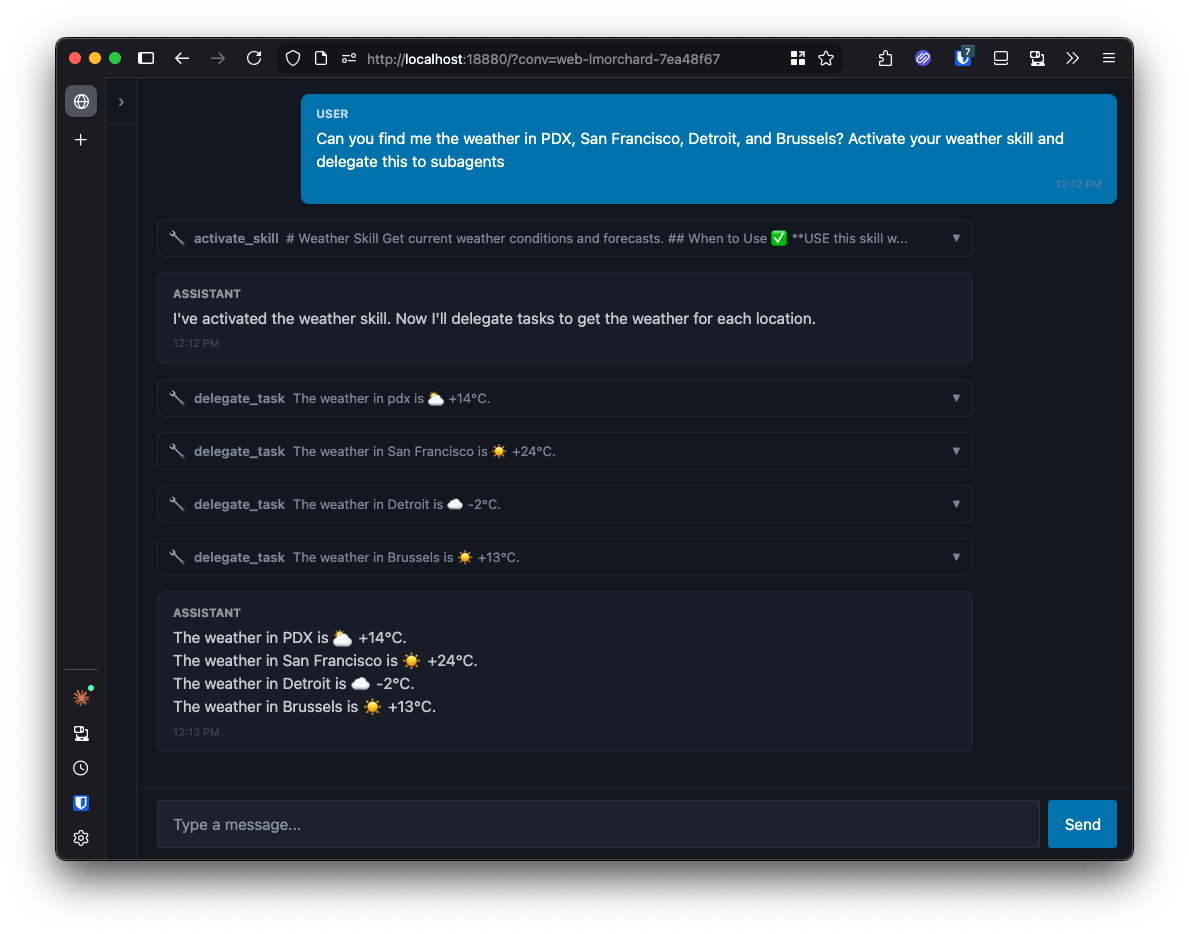Expand the Detroit delegate_task disclosure arrow
The width and height of the screenshot is (1189, 934).
click(x=956, y=504)
